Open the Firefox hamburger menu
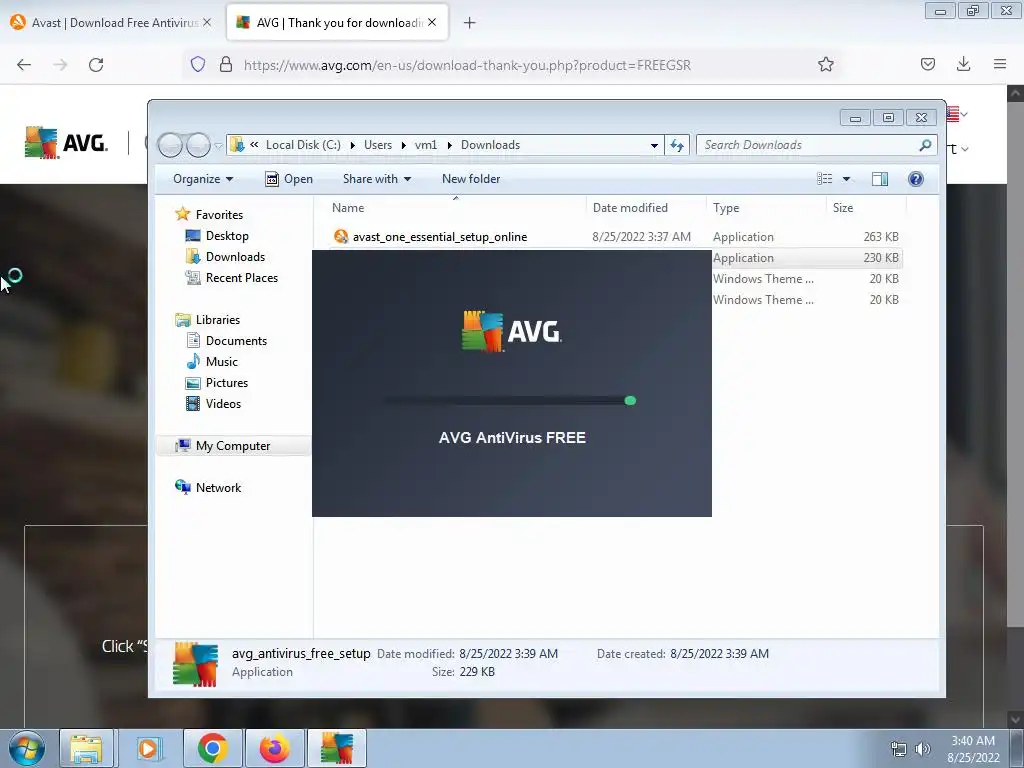Image resolution: width=1024 pixels, height=768 pixels. coord(1000,64)
